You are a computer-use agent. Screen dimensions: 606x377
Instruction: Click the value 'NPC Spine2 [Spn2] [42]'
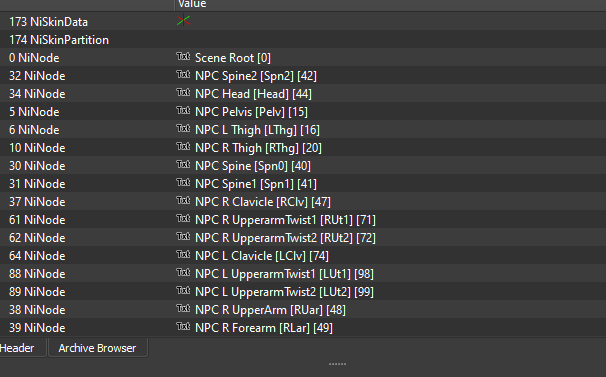coord(256,76)
